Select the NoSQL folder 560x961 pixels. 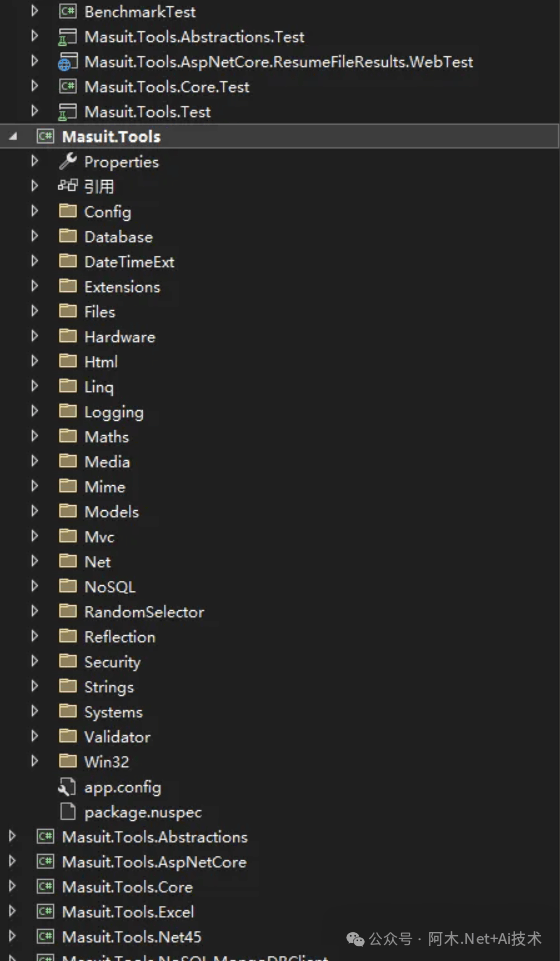point(110,587)
